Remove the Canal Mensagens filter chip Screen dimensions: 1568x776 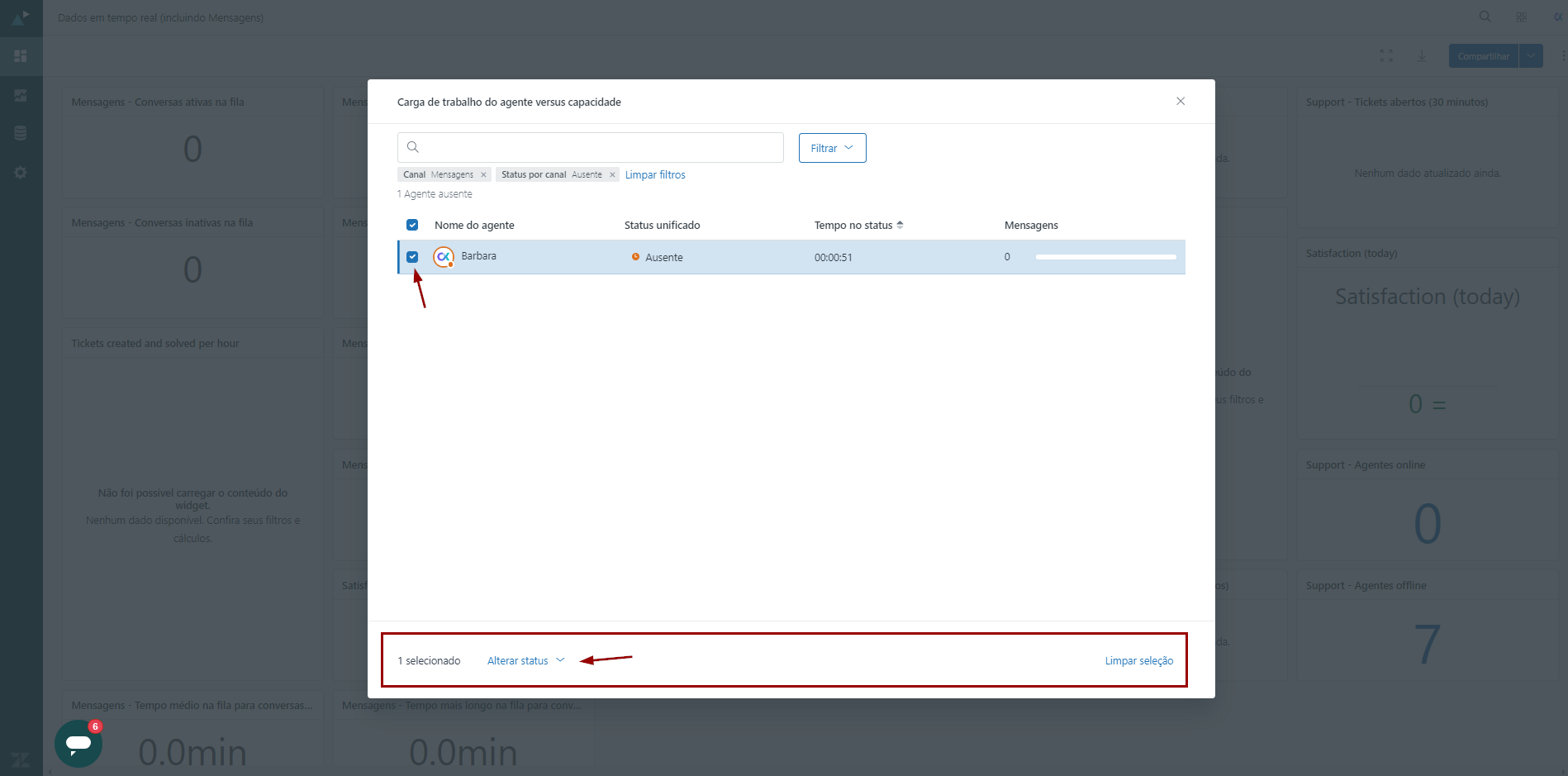tap(483, 175)
